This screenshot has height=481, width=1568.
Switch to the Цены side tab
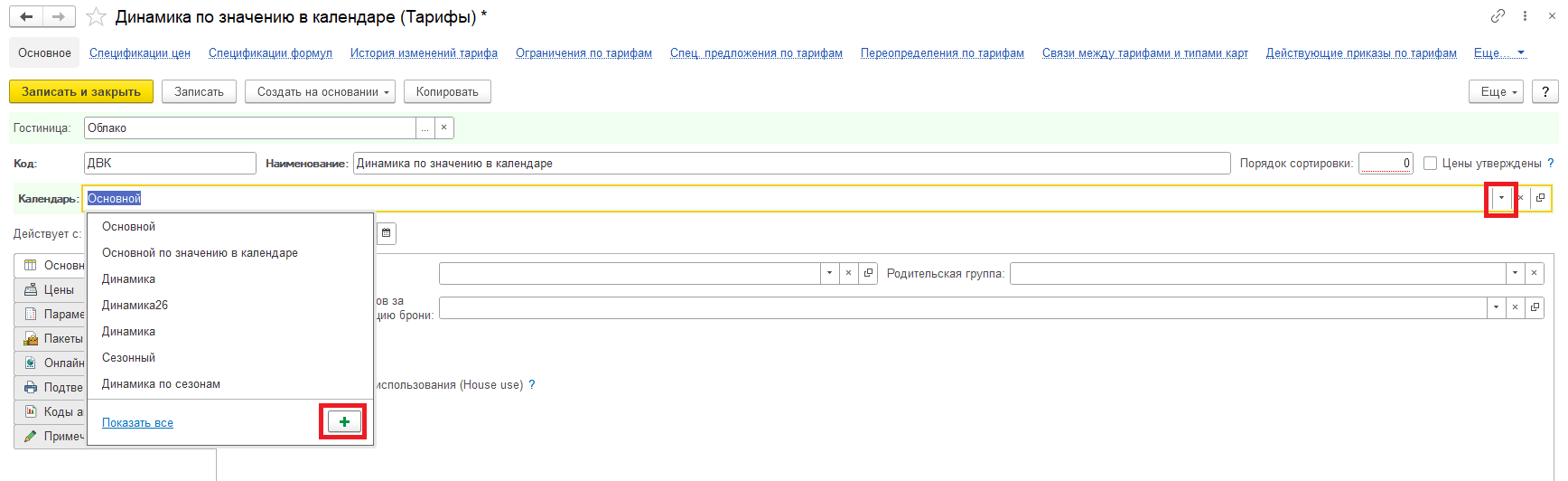[51, 290]
